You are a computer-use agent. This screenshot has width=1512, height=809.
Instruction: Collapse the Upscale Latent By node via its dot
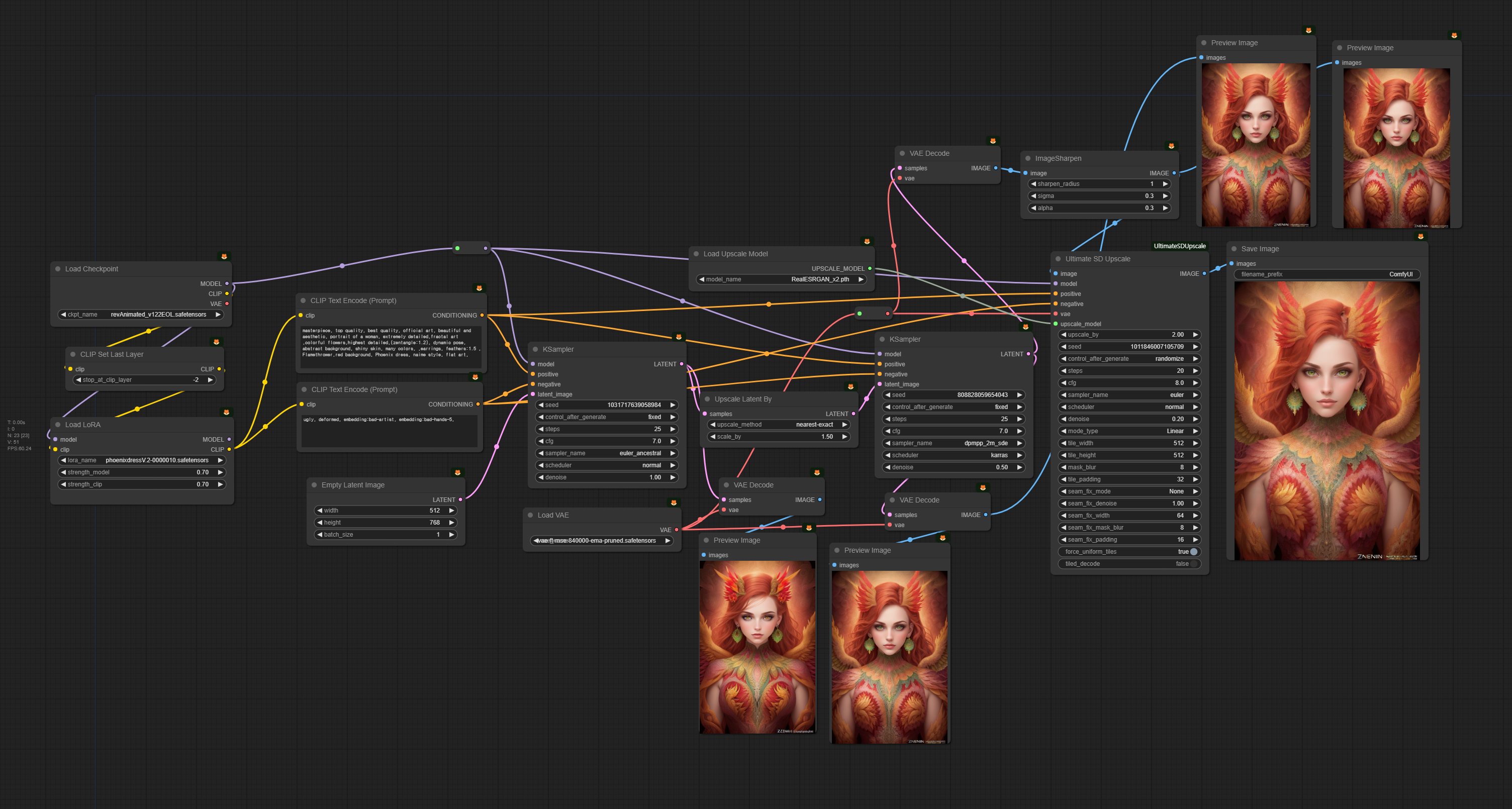(707, 399)
